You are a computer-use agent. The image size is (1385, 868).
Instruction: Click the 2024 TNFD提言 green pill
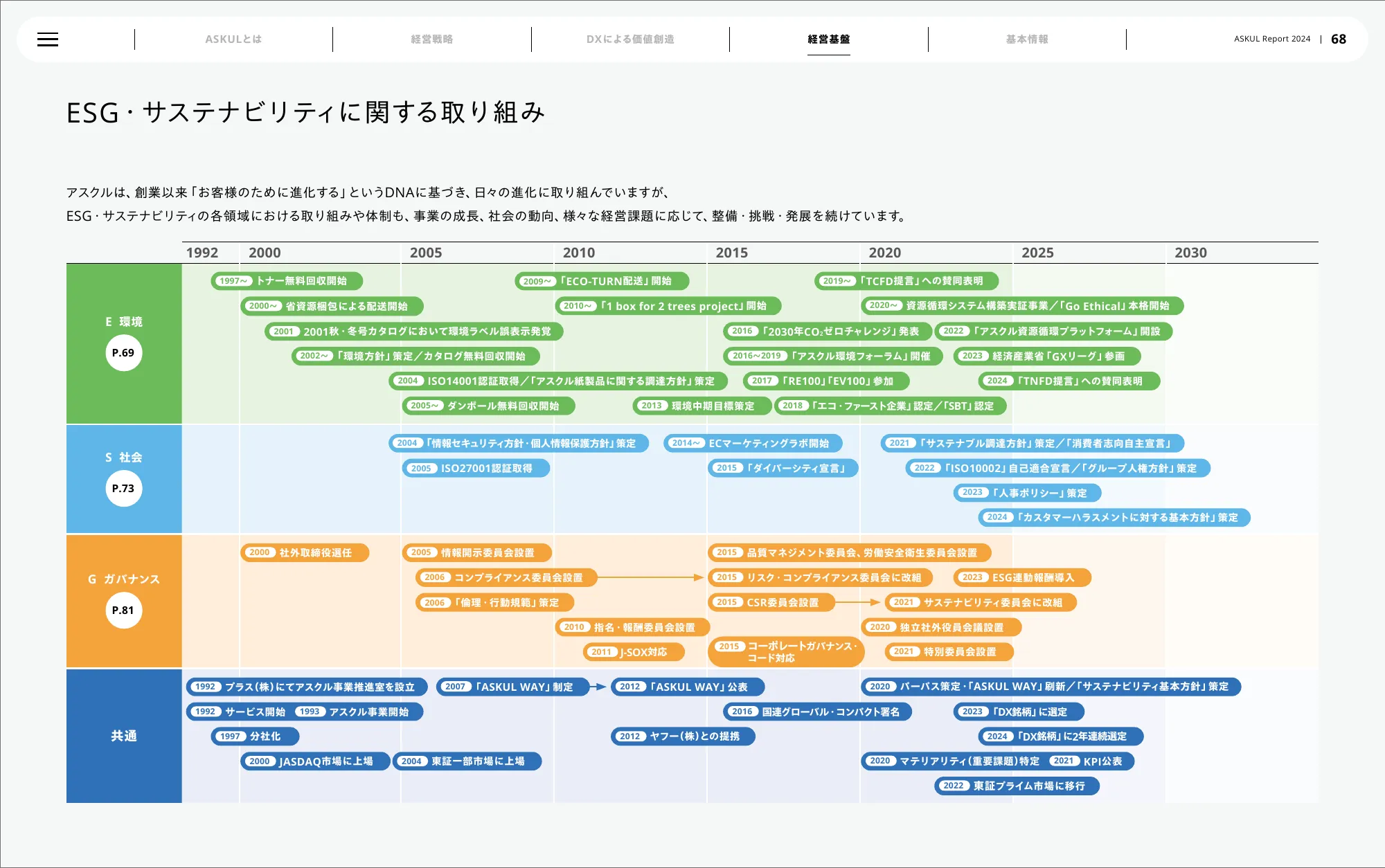pos(1069,381)
